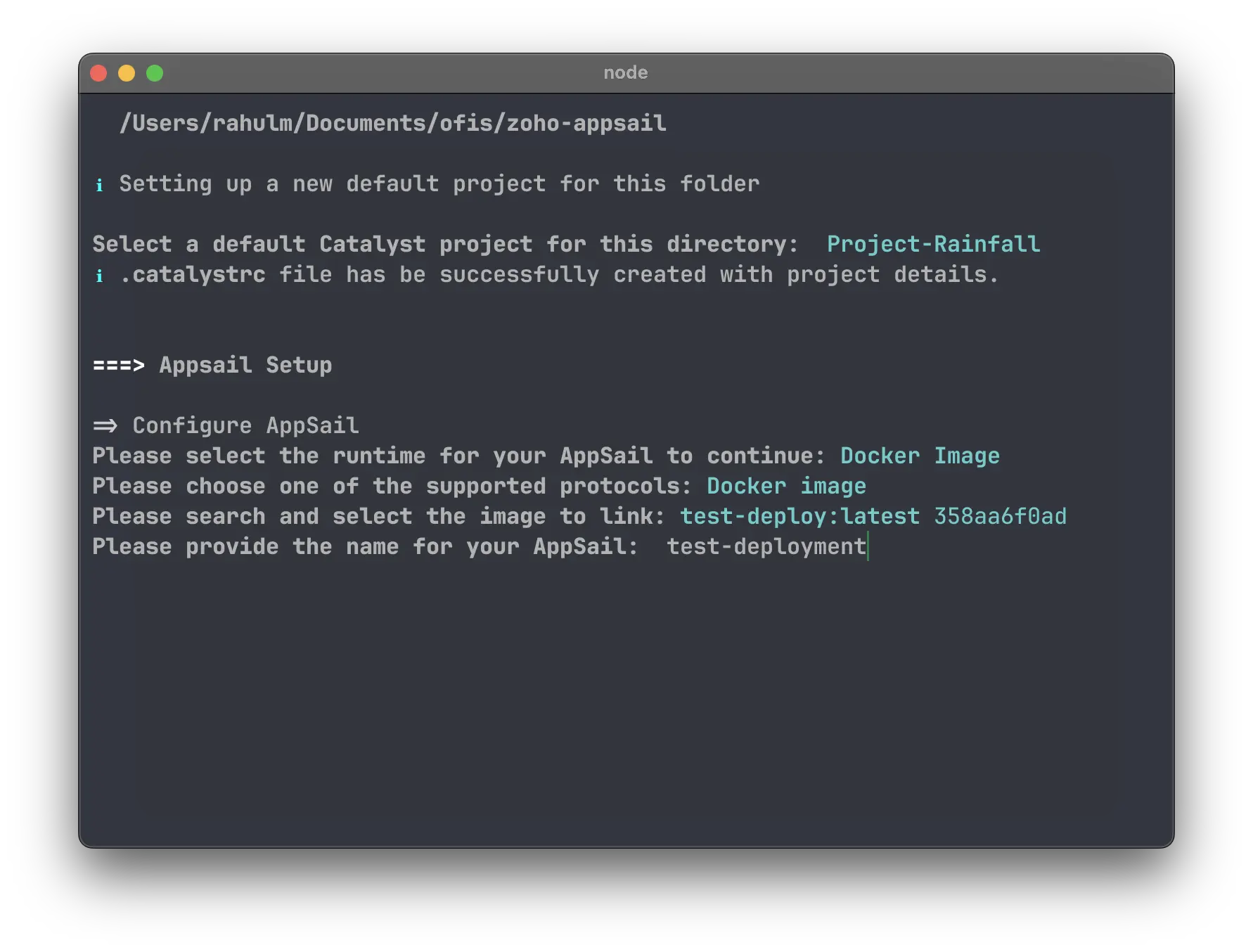Click the 'node' window title
1253x952 pixels.
pyautogui.click(x=625, y=72)
